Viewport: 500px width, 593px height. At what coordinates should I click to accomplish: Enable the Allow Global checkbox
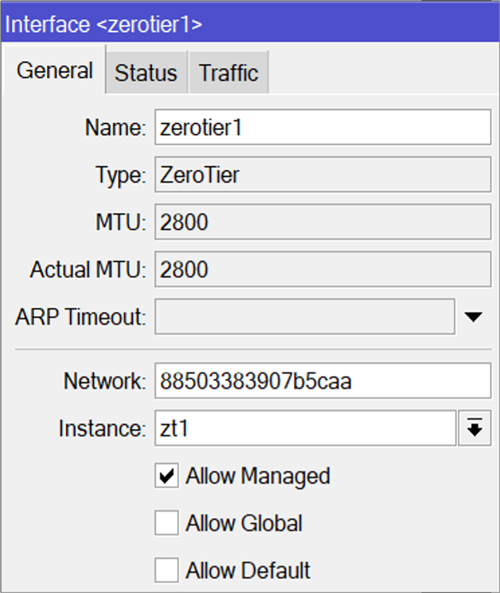point(166,523)
